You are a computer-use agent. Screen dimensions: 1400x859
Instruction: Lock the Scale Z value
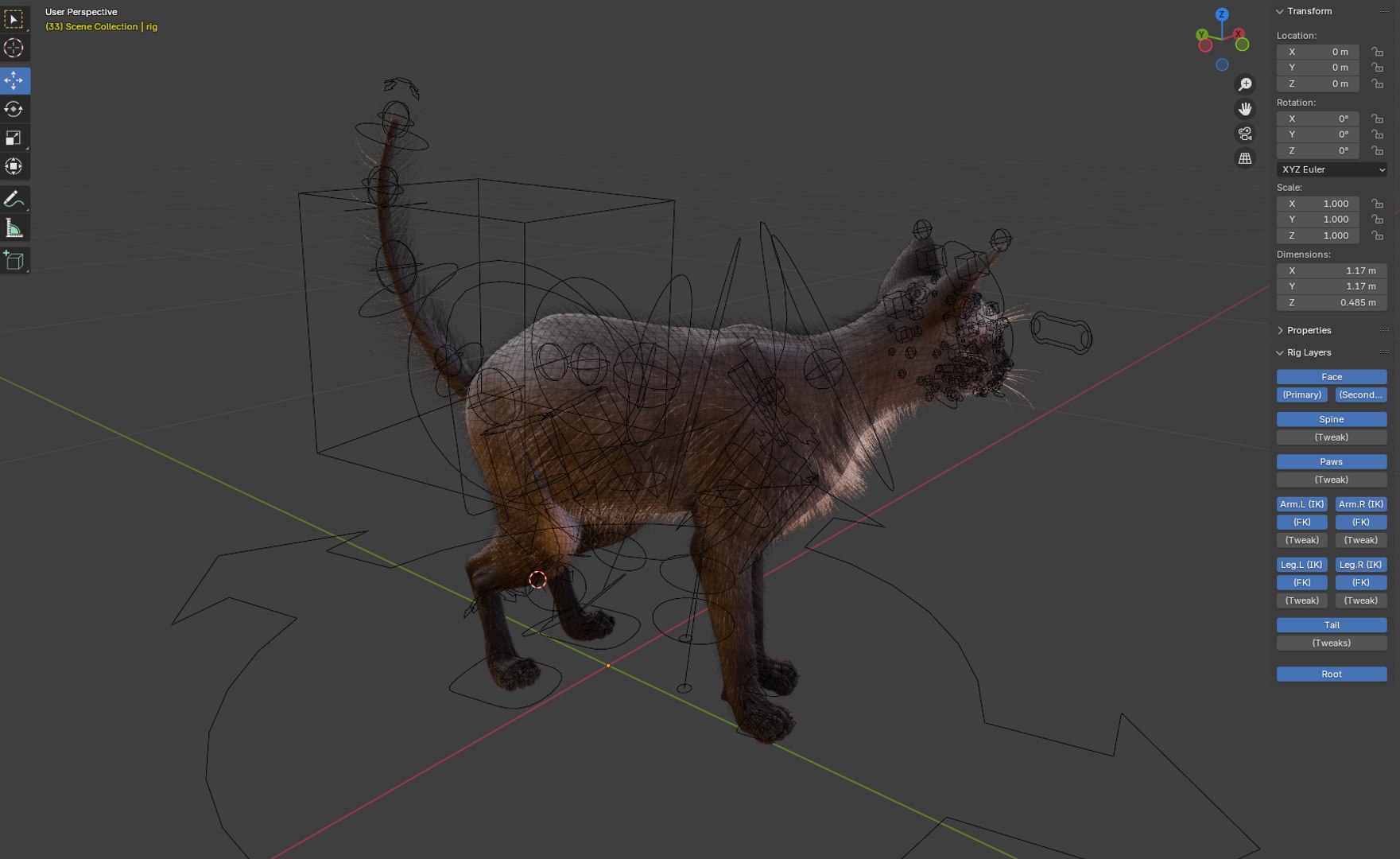pos(1378,235)
